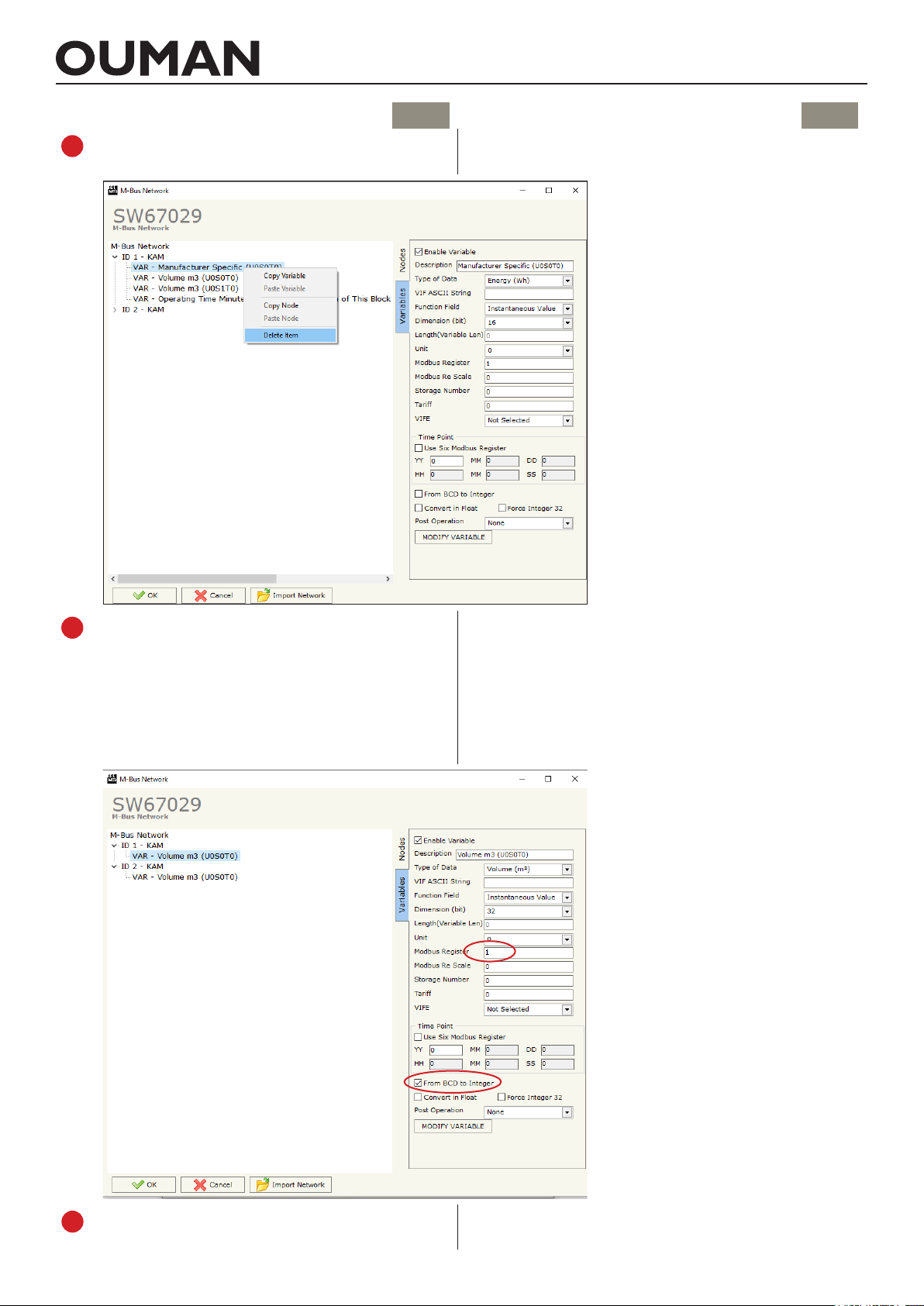Click the Modbus Register field in lower window
924x1306 pixels.
click(528, 953)
